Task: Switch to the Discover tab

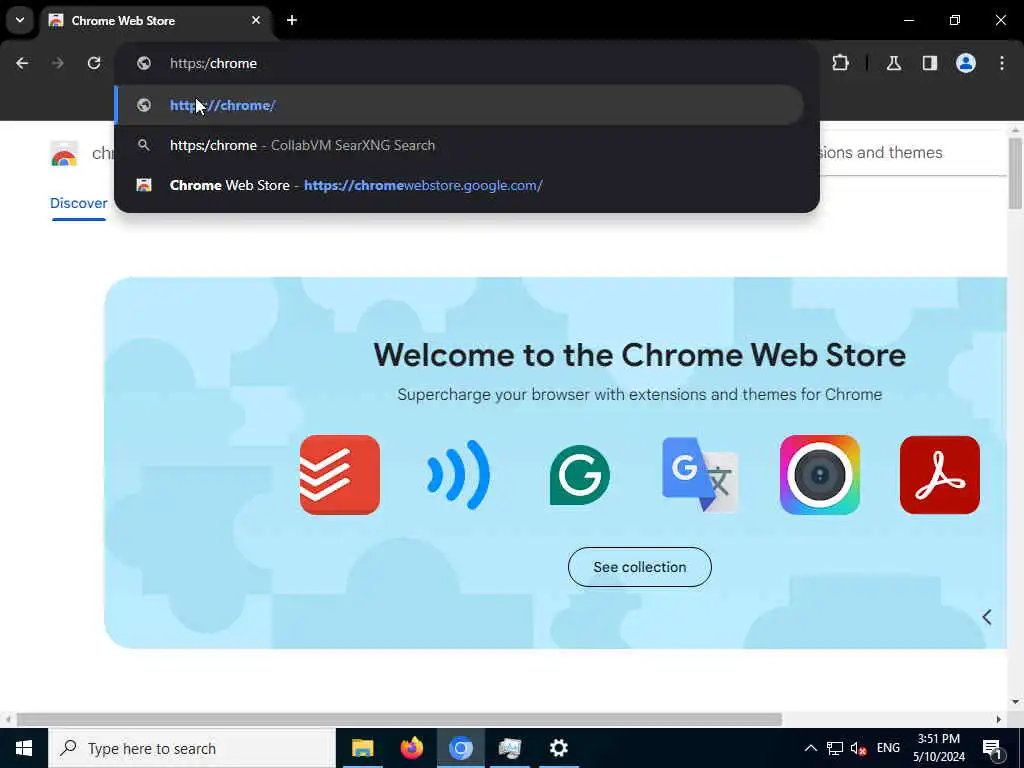Action: point(78,203)
